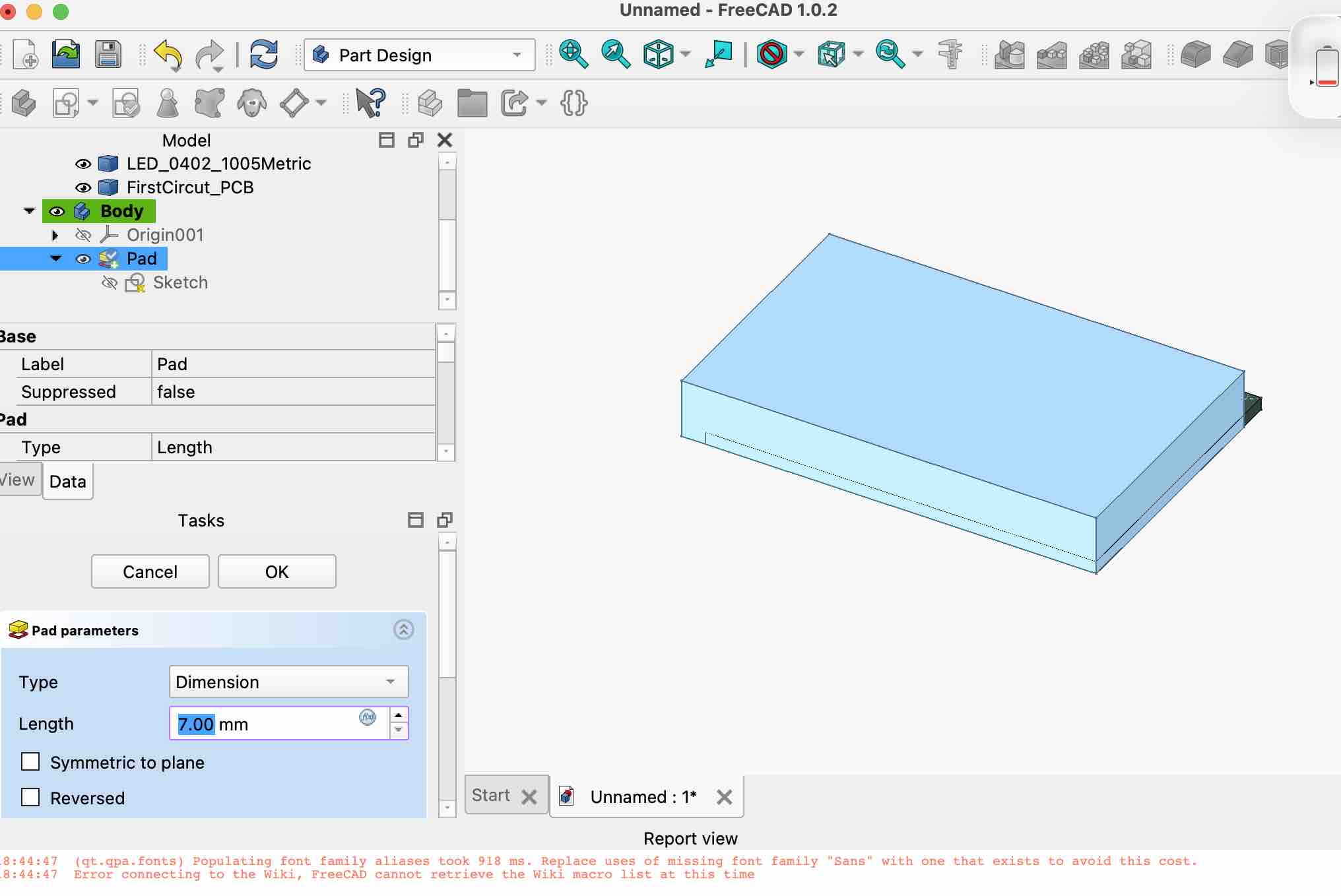
Task: Increase Length with the up stepper
Action: point(398,716)
